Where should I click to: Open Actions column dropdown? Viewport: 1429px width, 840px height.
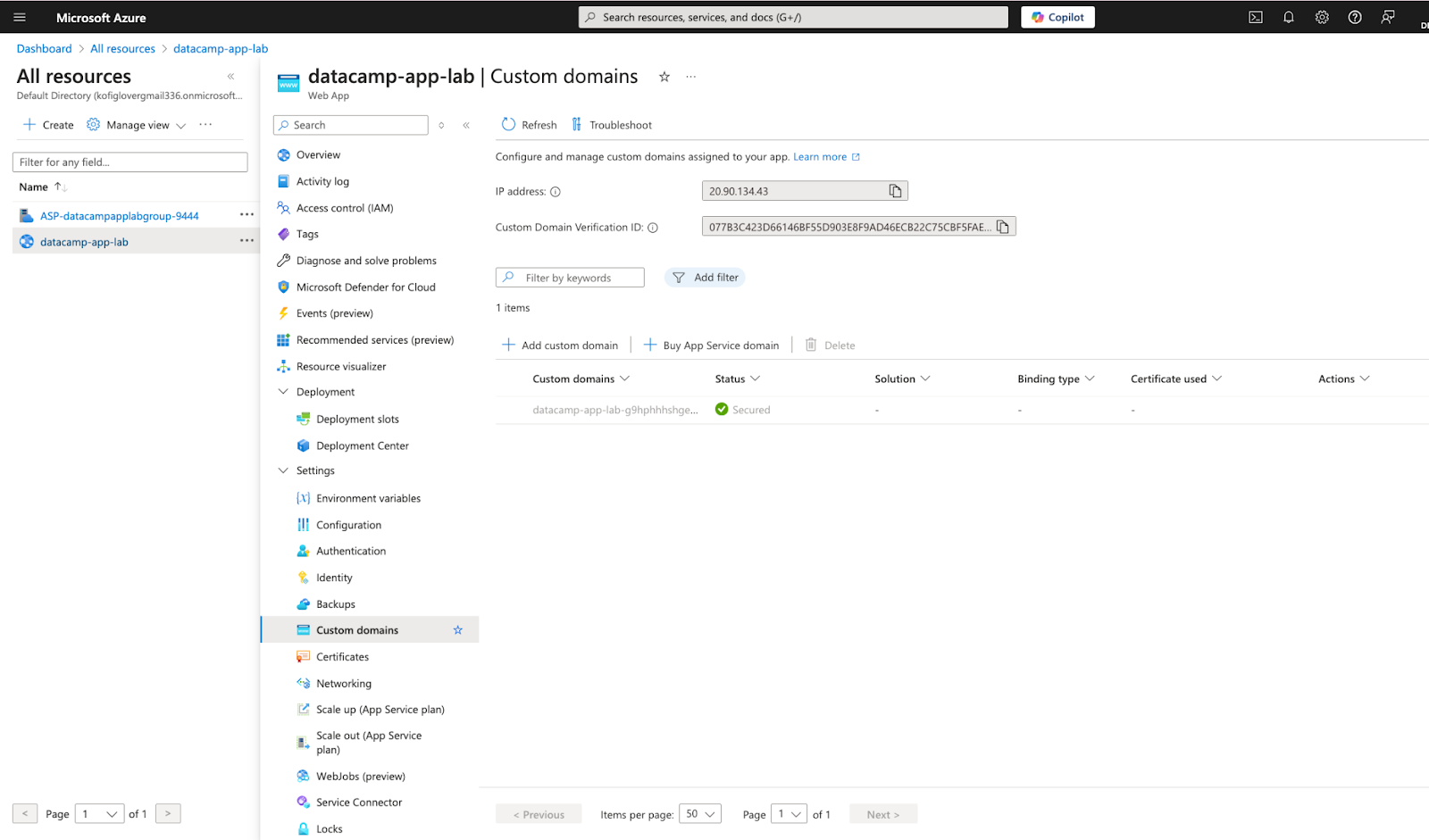(1344, 379)
